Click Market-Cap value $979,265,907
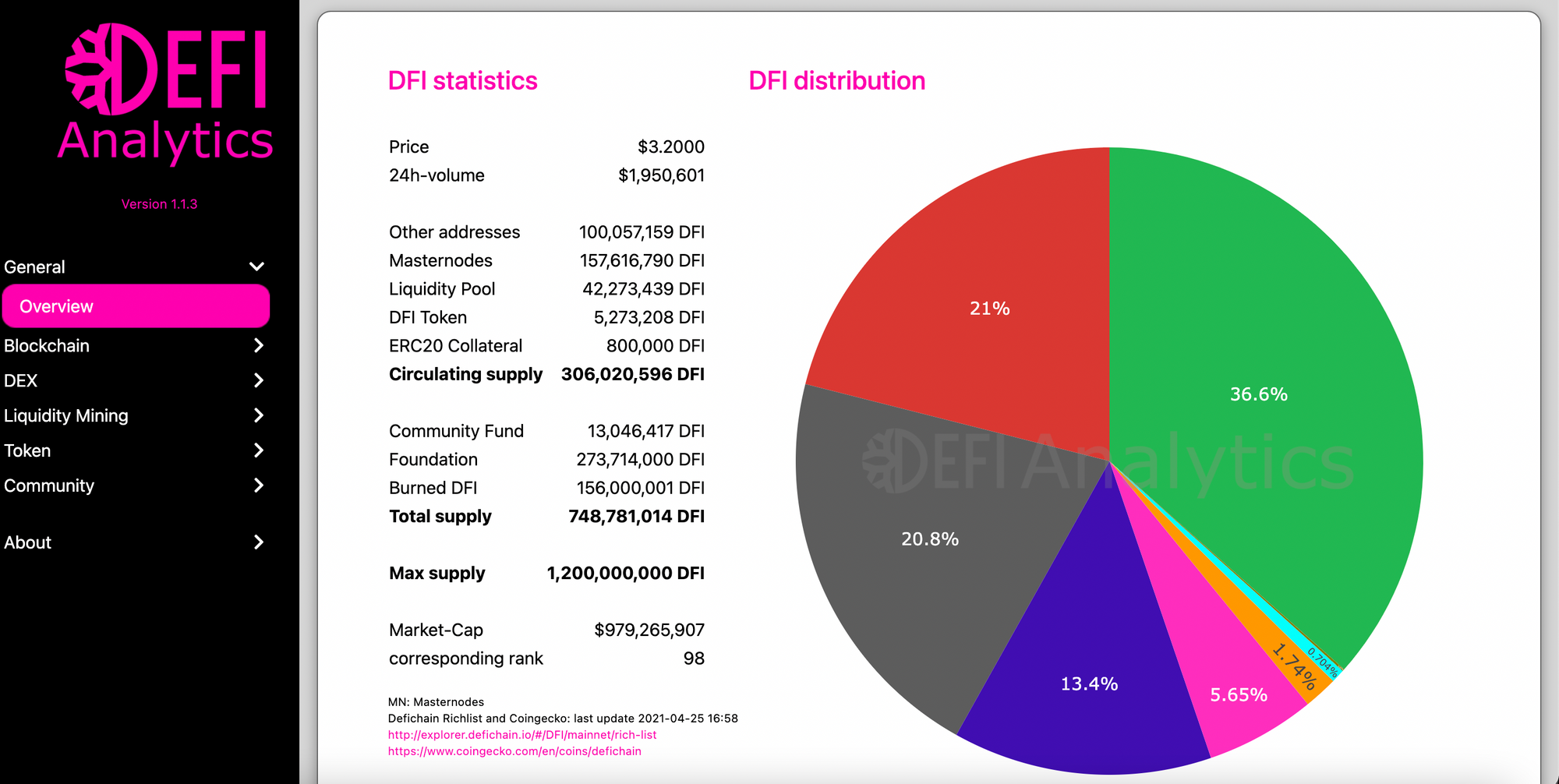 point(649,630)
